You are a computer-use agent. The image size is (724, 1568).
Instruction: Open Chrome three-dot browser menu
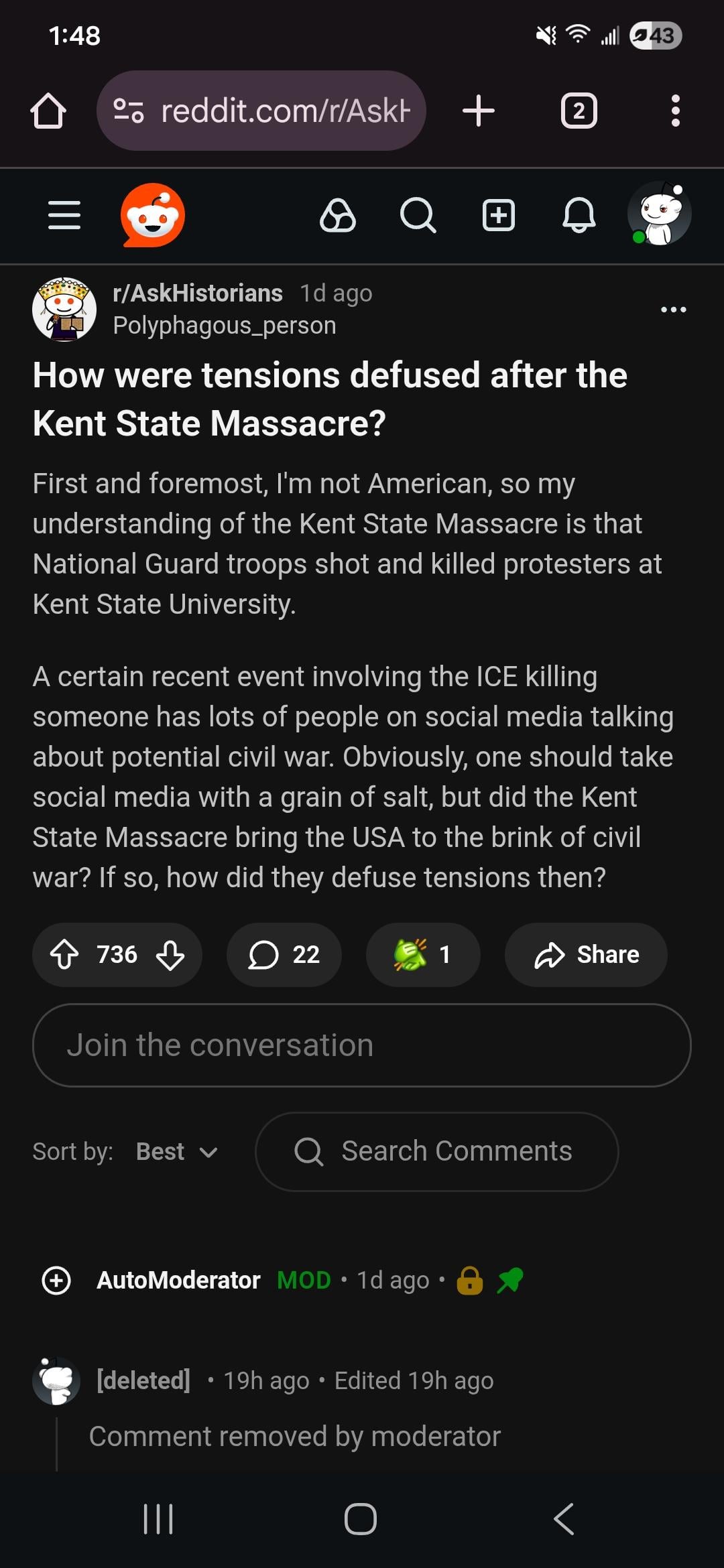click(675, 111)
